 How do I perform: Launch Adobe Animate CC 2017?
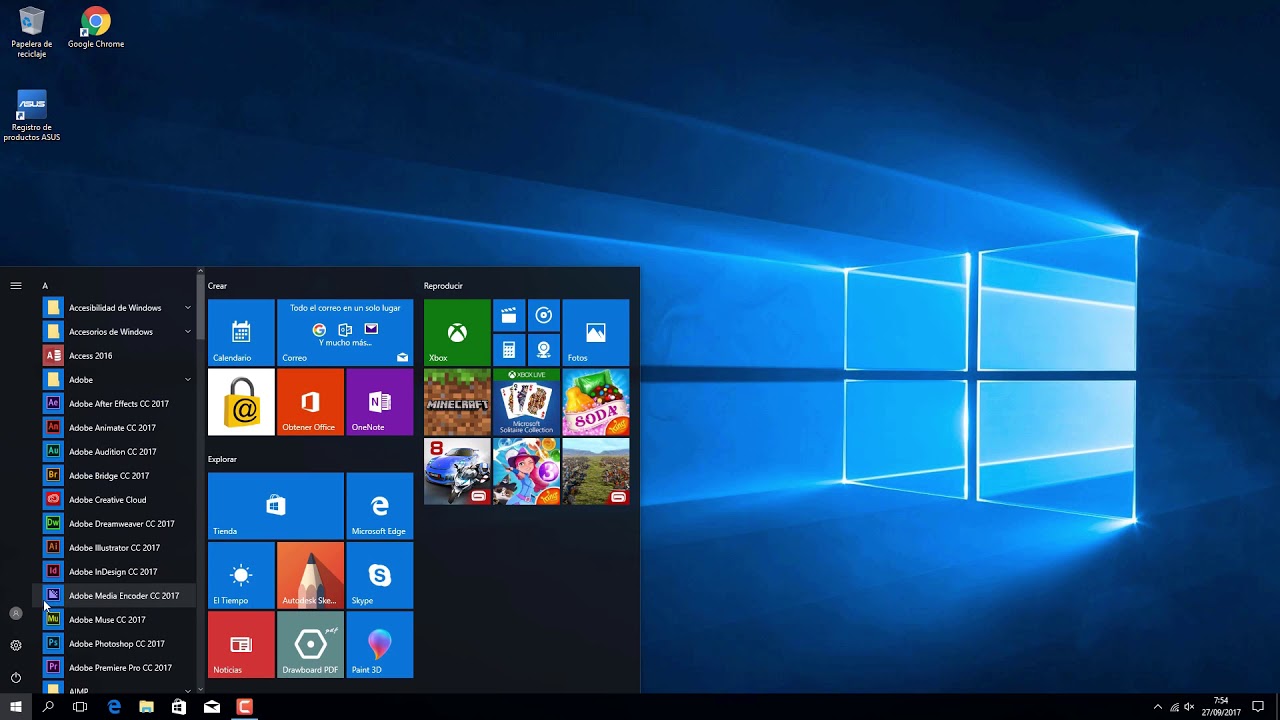pos(118,428)
